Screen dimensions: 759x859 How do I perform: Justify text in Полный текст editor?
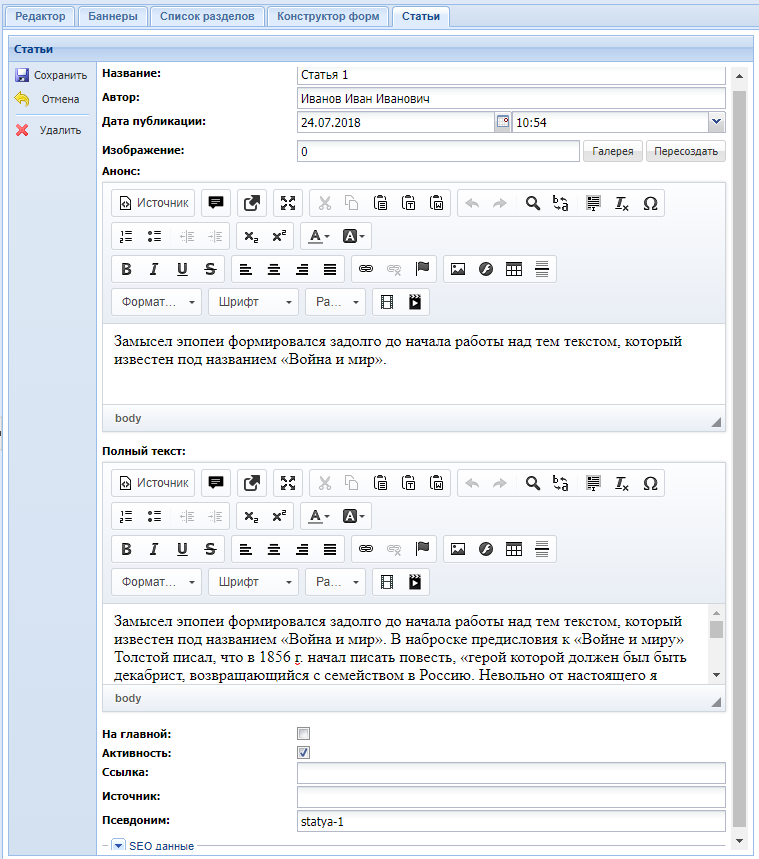point(329,549)
